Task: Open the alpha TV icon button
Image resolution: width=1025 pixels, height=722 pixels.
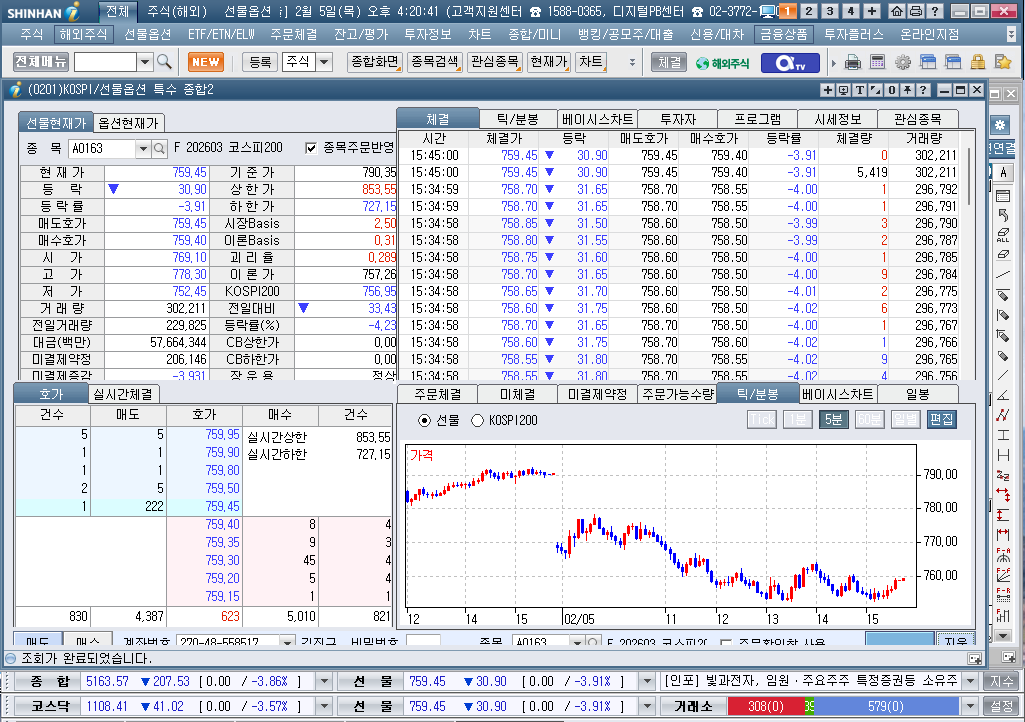Action: tap(788, 63)
